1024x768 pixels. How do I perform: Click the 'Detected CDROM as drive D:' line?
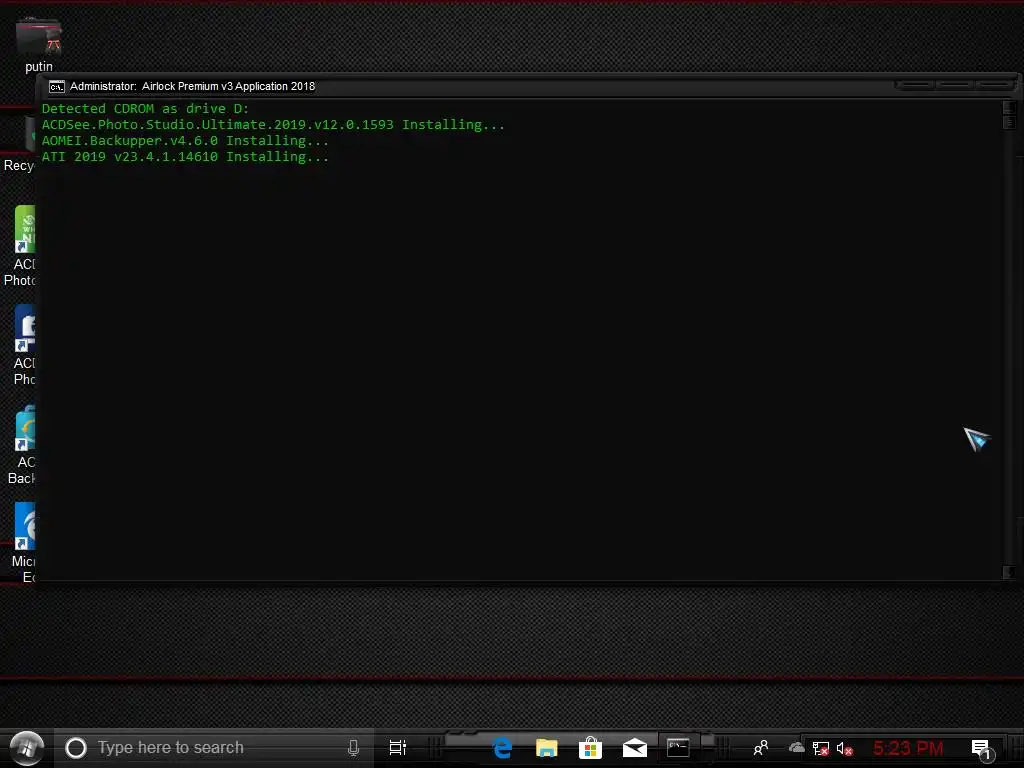pos(146,108)
